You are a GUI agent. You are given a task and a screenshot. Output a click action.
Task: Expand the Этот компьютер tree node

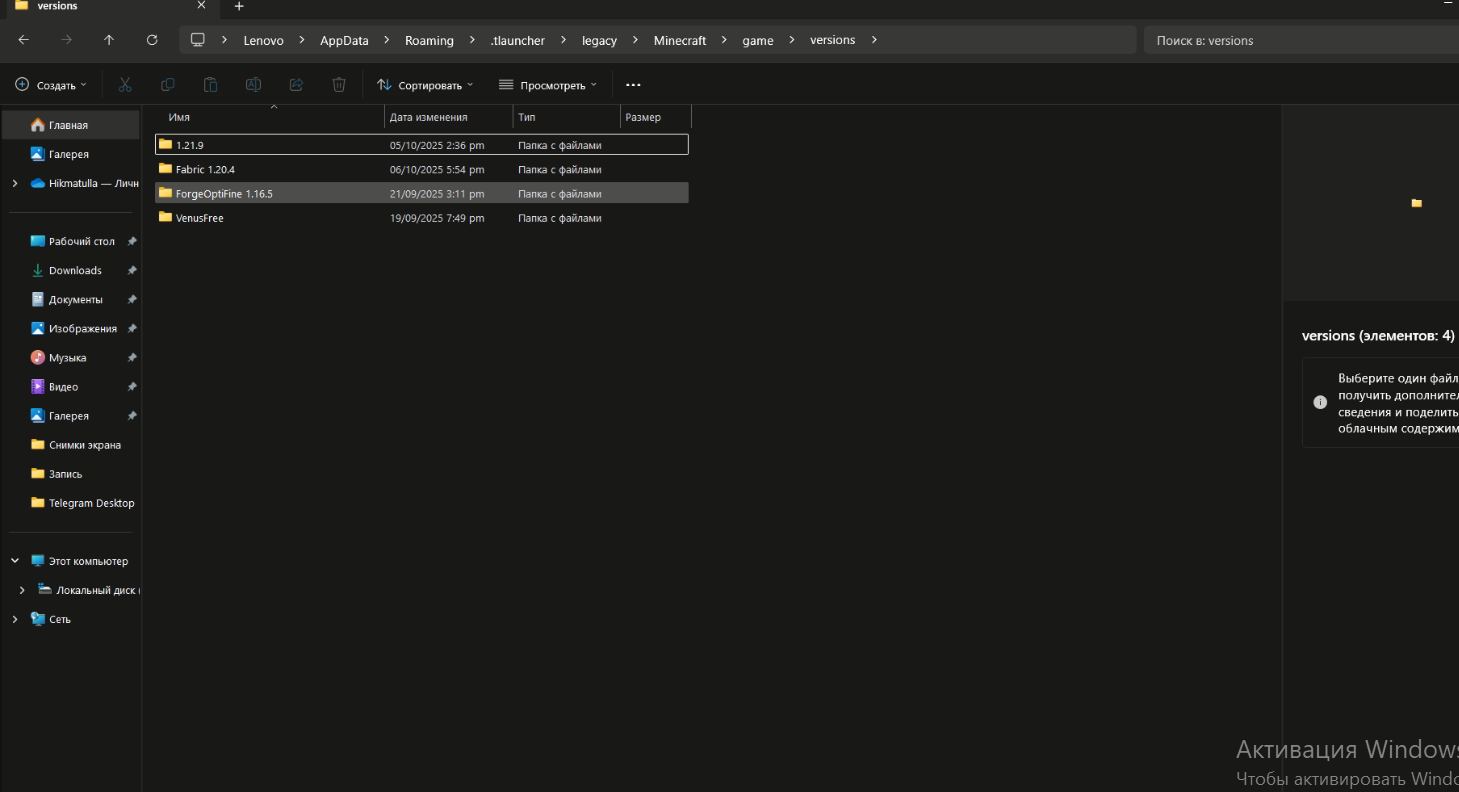coord(15,561)
